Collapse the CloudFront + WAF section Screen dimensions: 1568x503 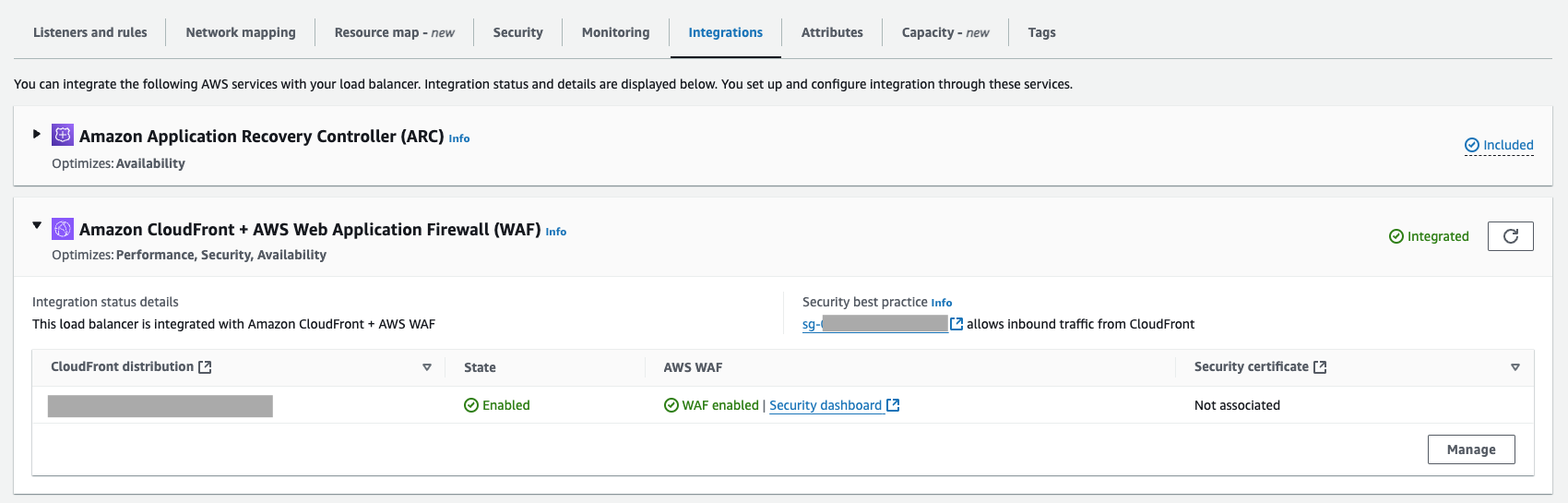coord(37,225)
